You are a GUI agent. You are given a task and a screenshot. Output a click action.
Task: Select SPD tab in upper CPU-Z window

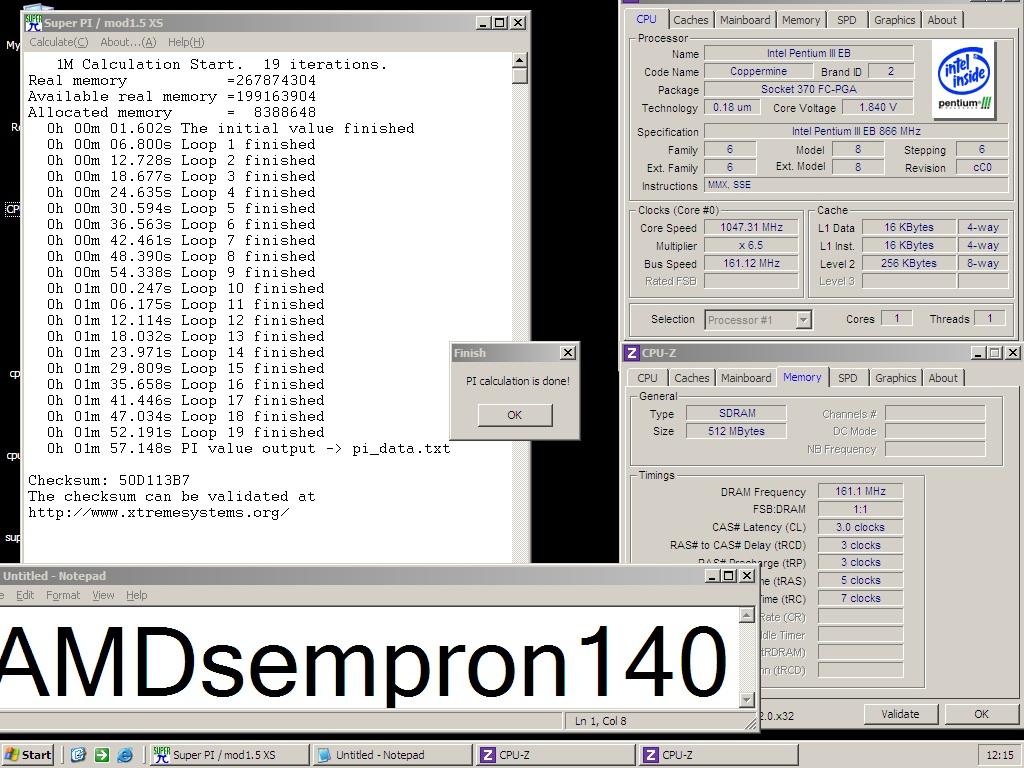[x=847, y=20]
